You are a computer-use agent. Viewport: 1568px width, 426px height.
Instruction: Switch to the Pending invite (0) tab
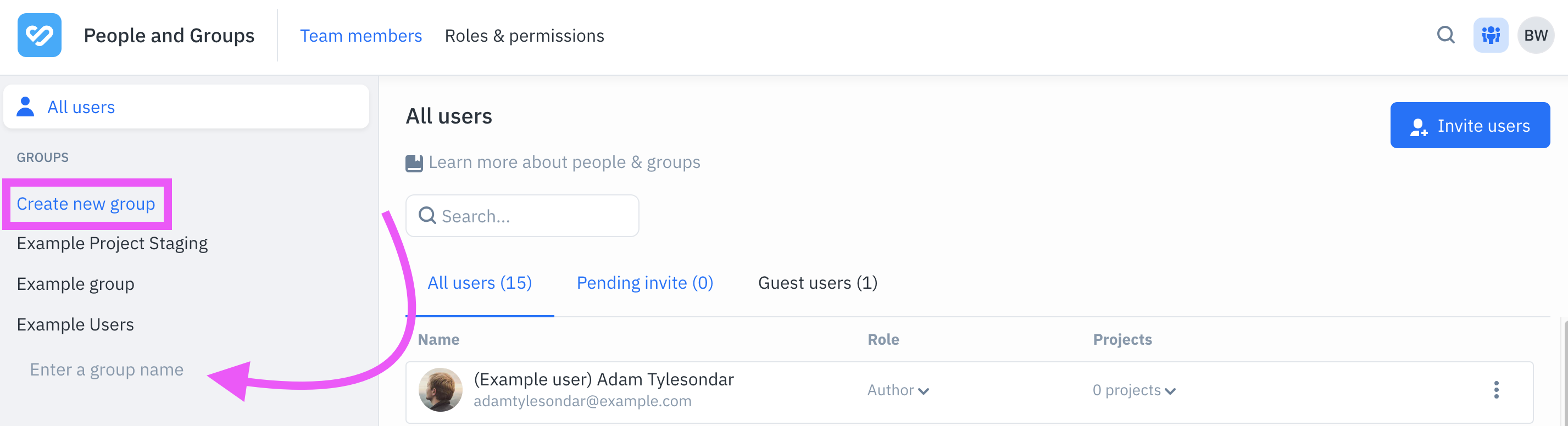coord(644,283)
